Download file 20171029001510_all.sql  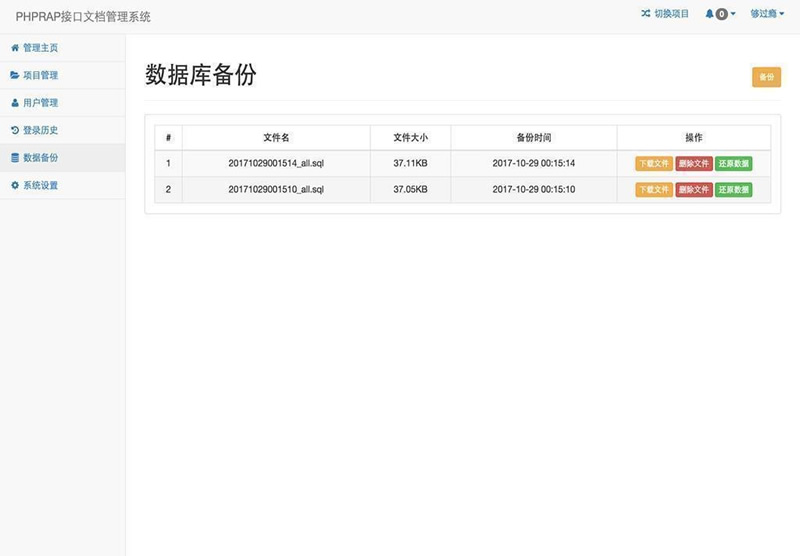click(654, 189)
